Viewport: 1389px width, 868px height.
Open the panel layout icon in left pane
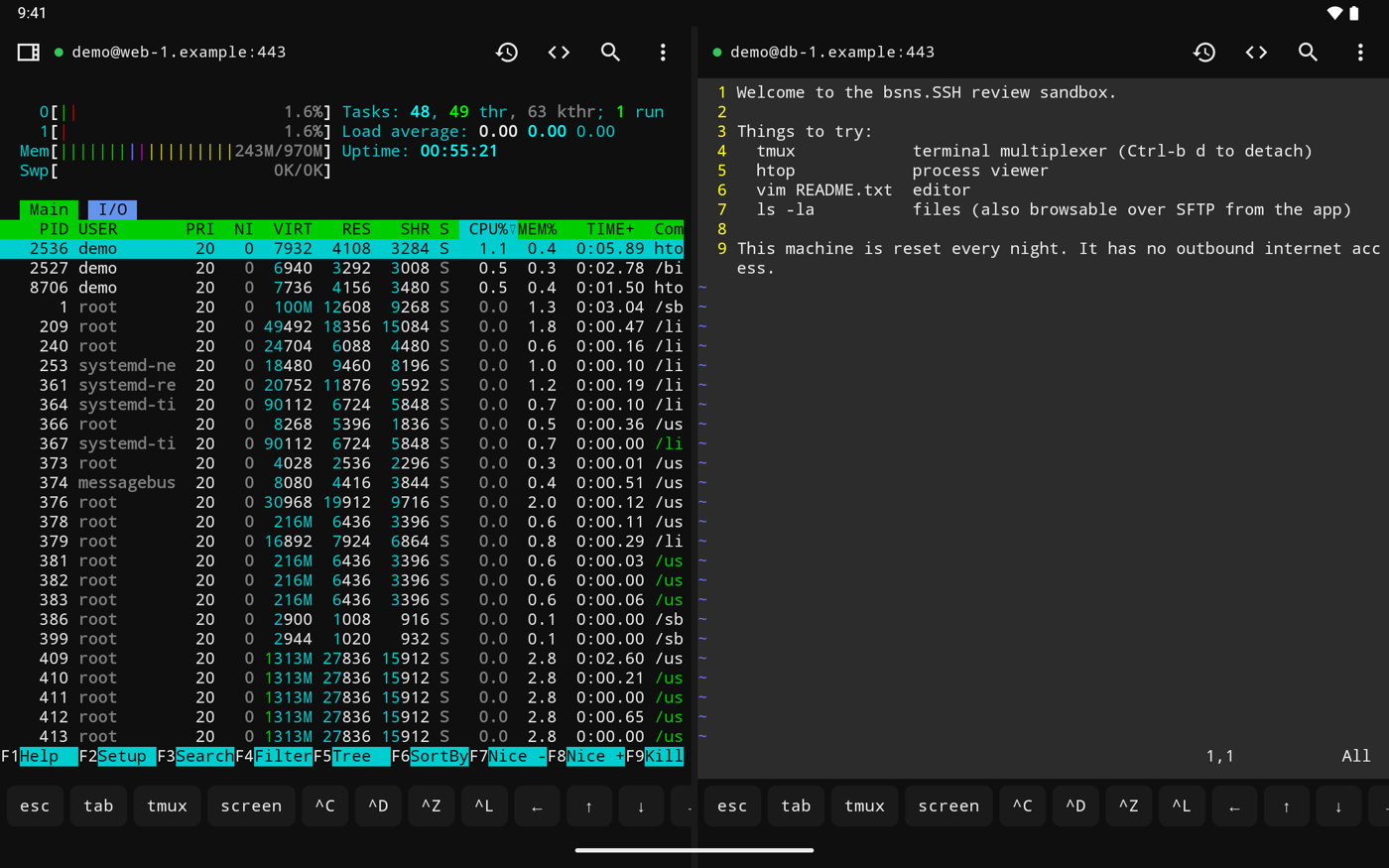click(29, 52)
